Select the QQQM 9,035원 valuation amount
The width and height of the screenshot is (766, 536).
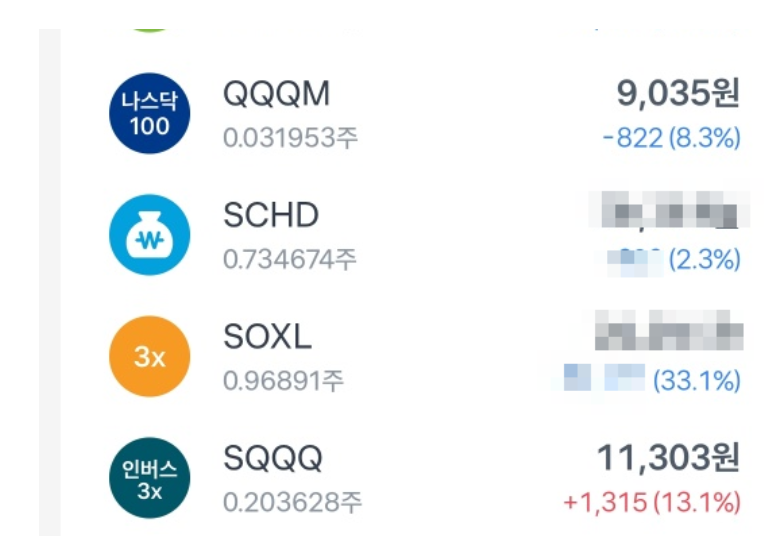coord(678,93)
